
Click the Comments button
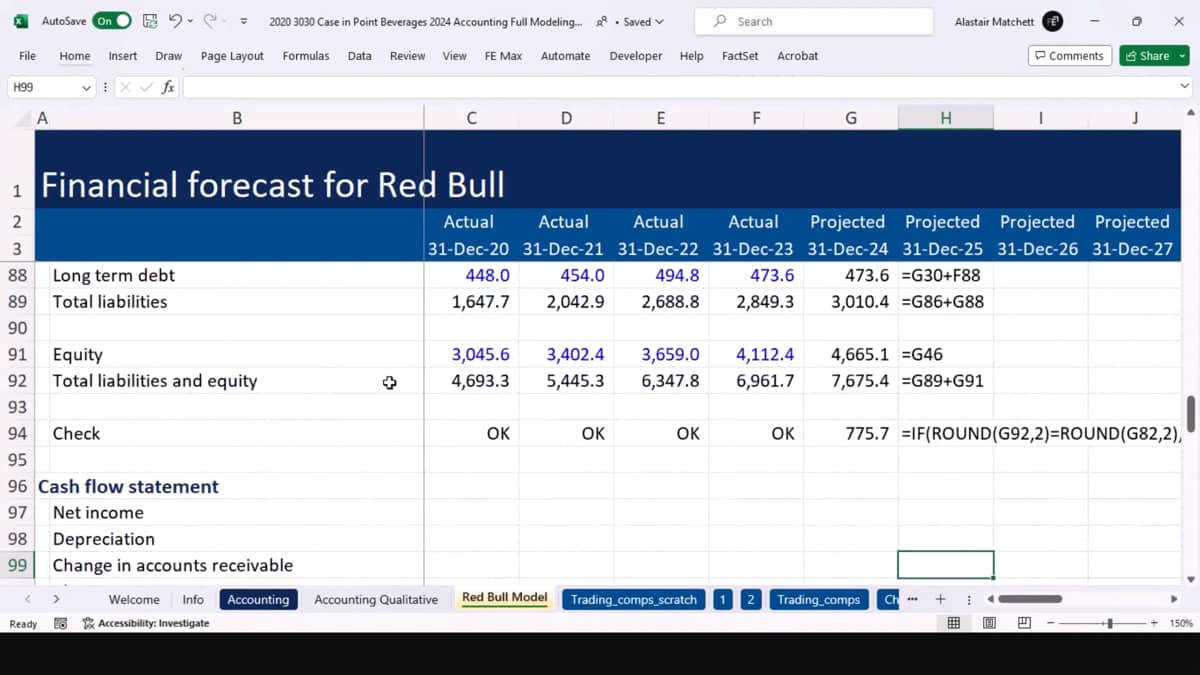[1069, 56]
